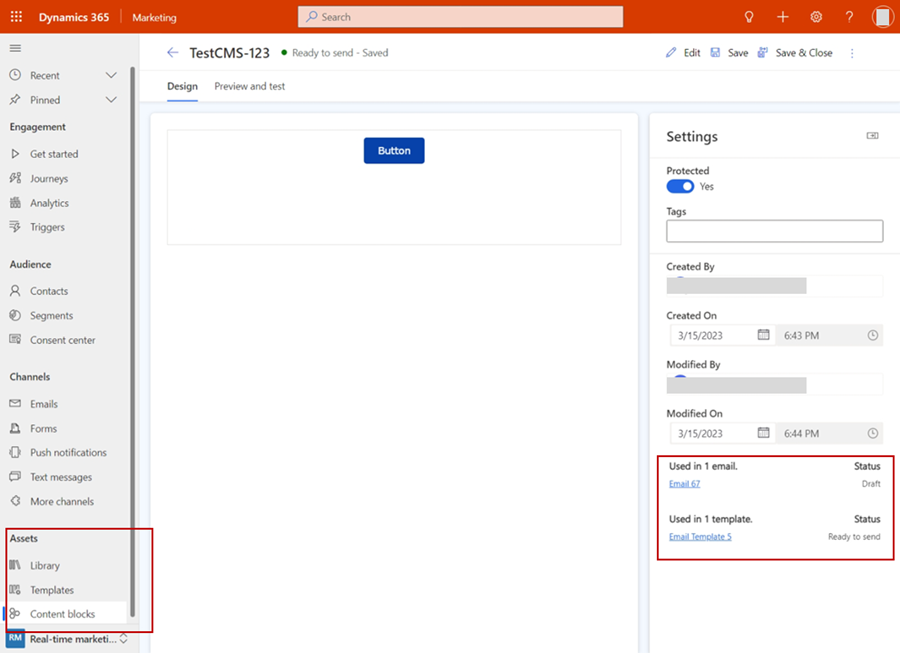Open the Templates asset library
900x653 pixels.
click(x=52, y=589)
